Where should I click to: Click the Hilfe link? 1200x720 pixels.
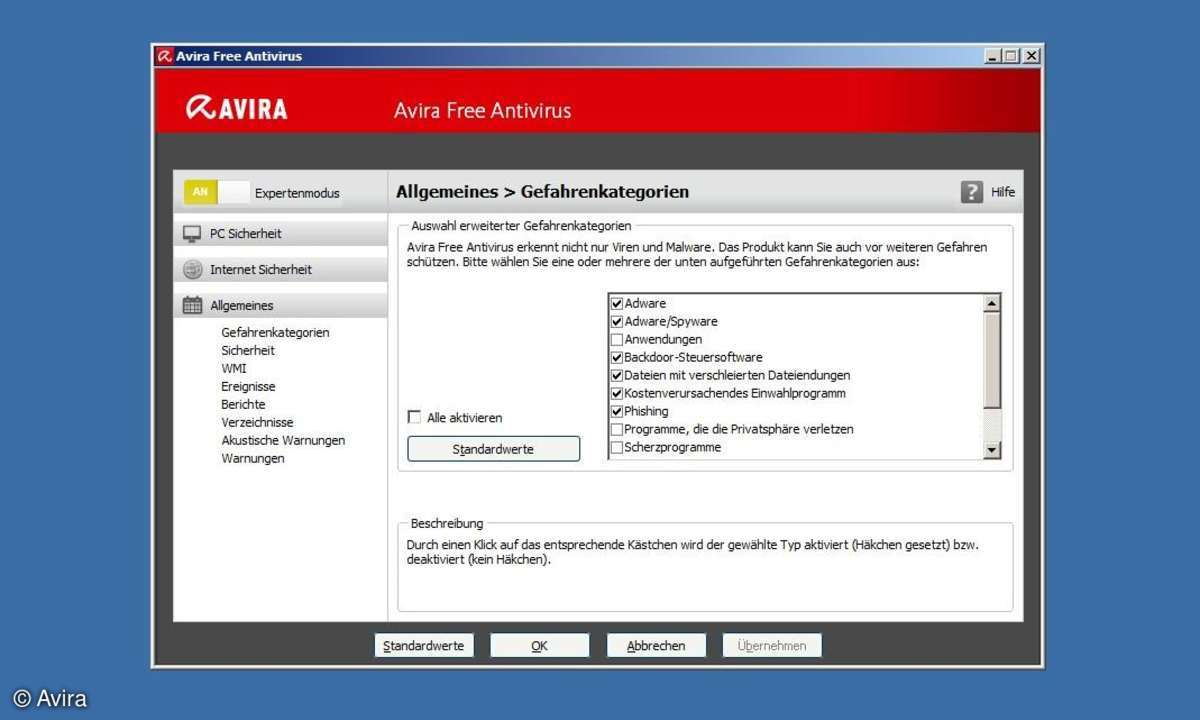(1003, 192)
